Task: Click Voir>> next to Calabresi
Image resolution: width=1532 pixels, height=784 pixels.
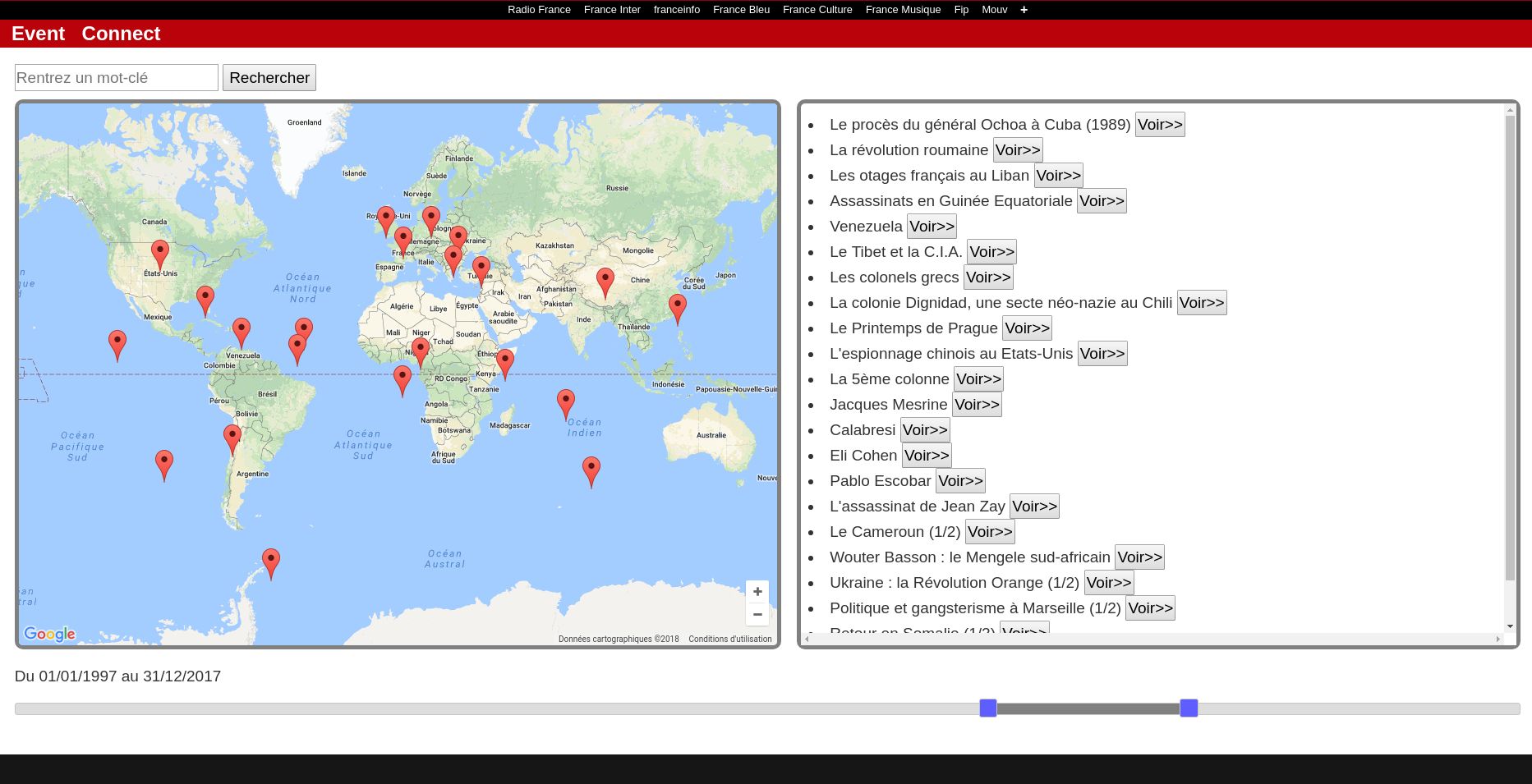Action: pyautogui.click(x=925, y=430)
